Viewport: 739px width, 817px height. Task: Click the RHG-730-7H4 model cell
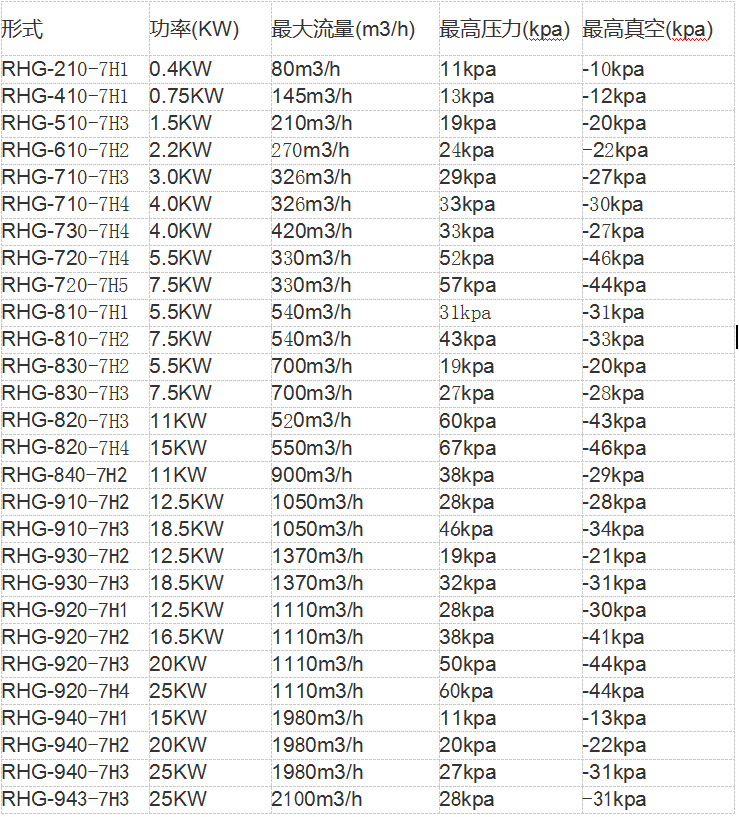click(x=65, y=231)
